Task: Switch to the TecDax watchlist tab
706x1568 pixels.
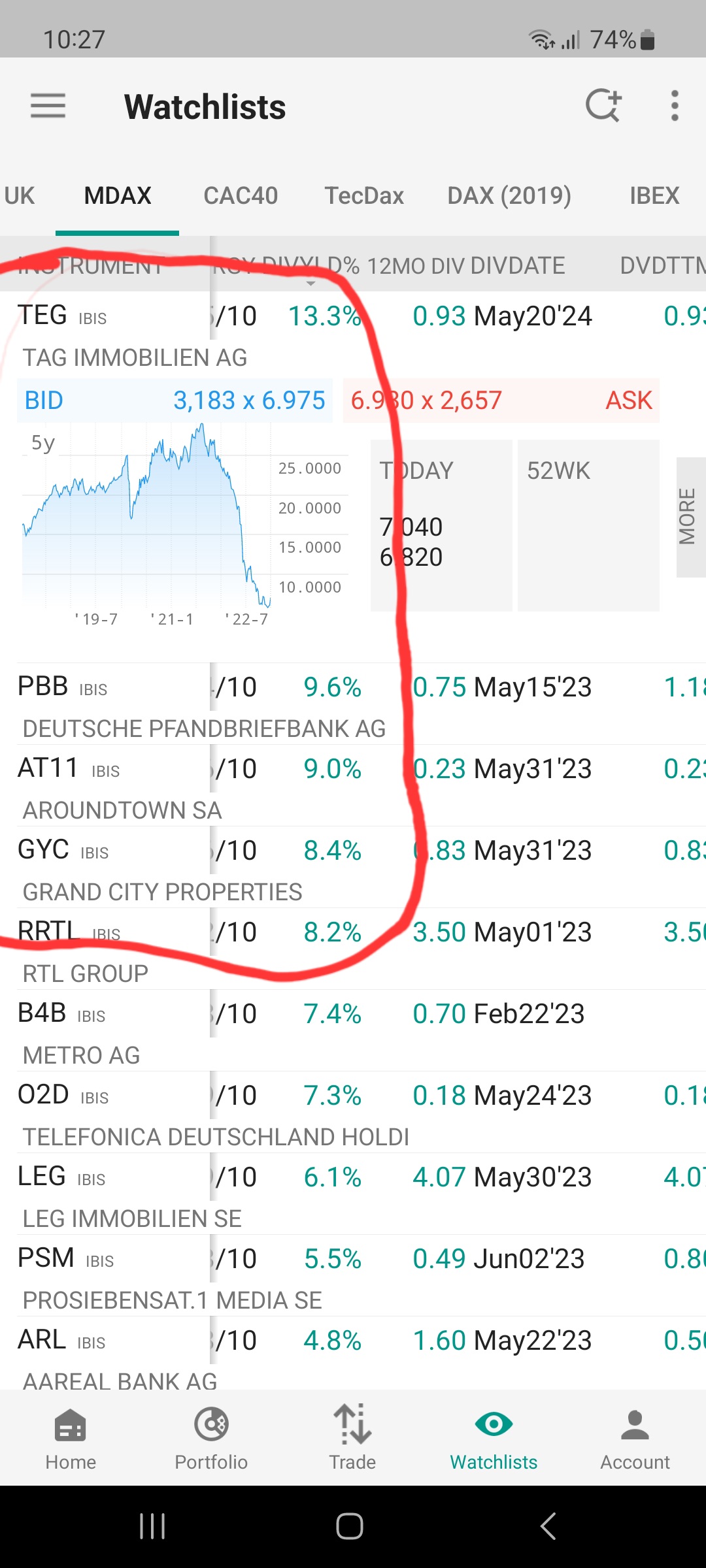Action: coord(364,196)
